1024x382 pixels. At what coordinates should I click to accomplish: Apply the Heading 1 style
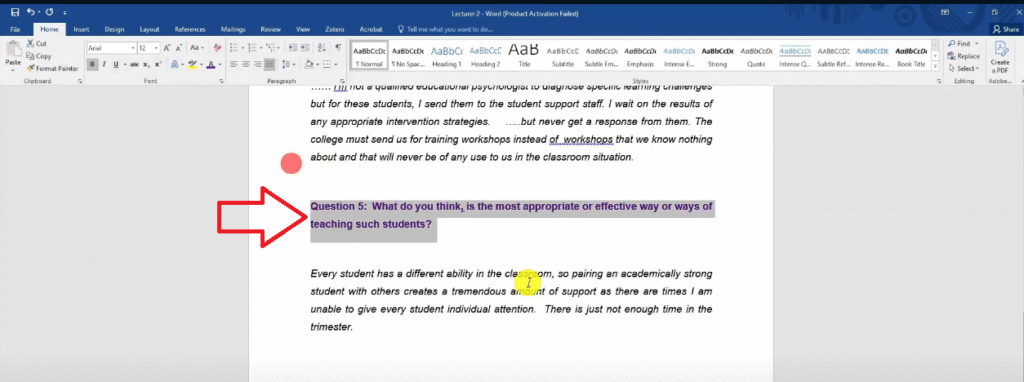click(x=447, y=56)
